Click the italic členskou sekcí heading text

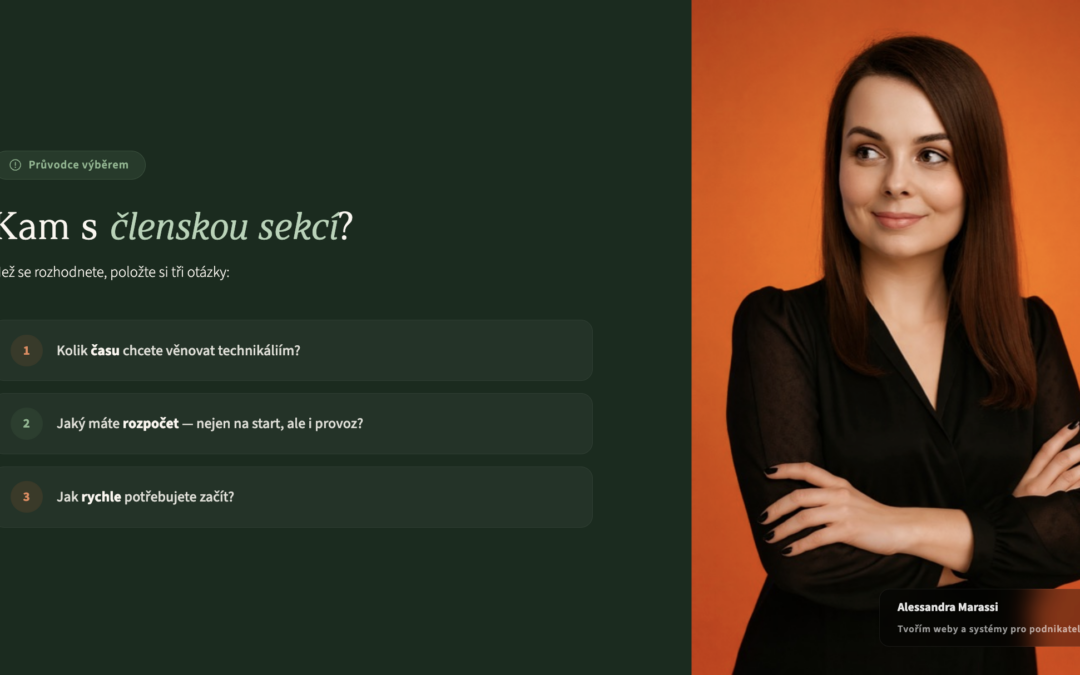click(225, 226)
